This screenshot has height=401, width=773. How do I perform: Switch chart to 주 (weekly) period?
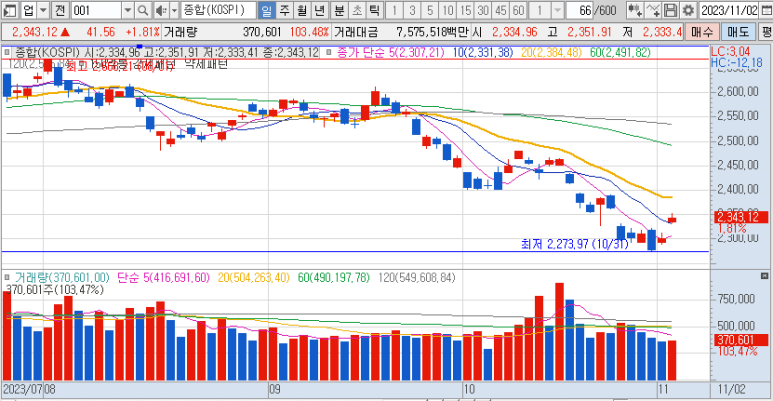[x=284, y=10]
